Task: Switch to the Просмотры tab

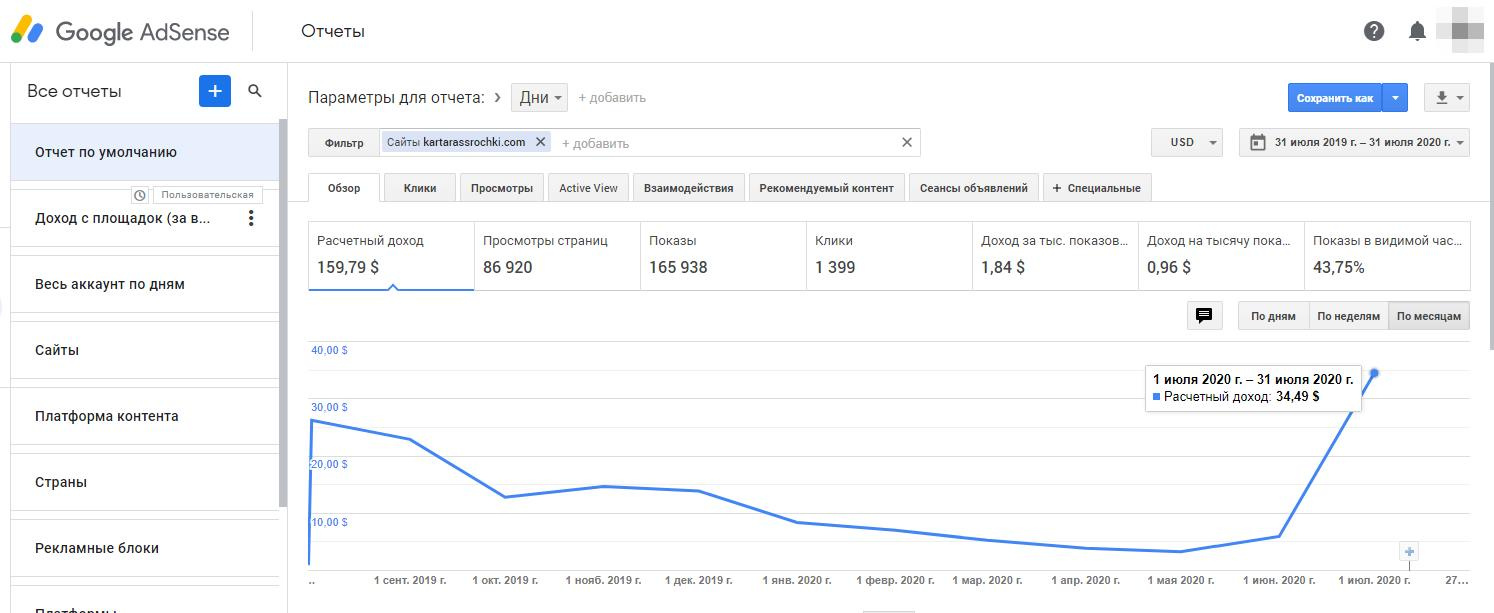Action: point(502,187)
